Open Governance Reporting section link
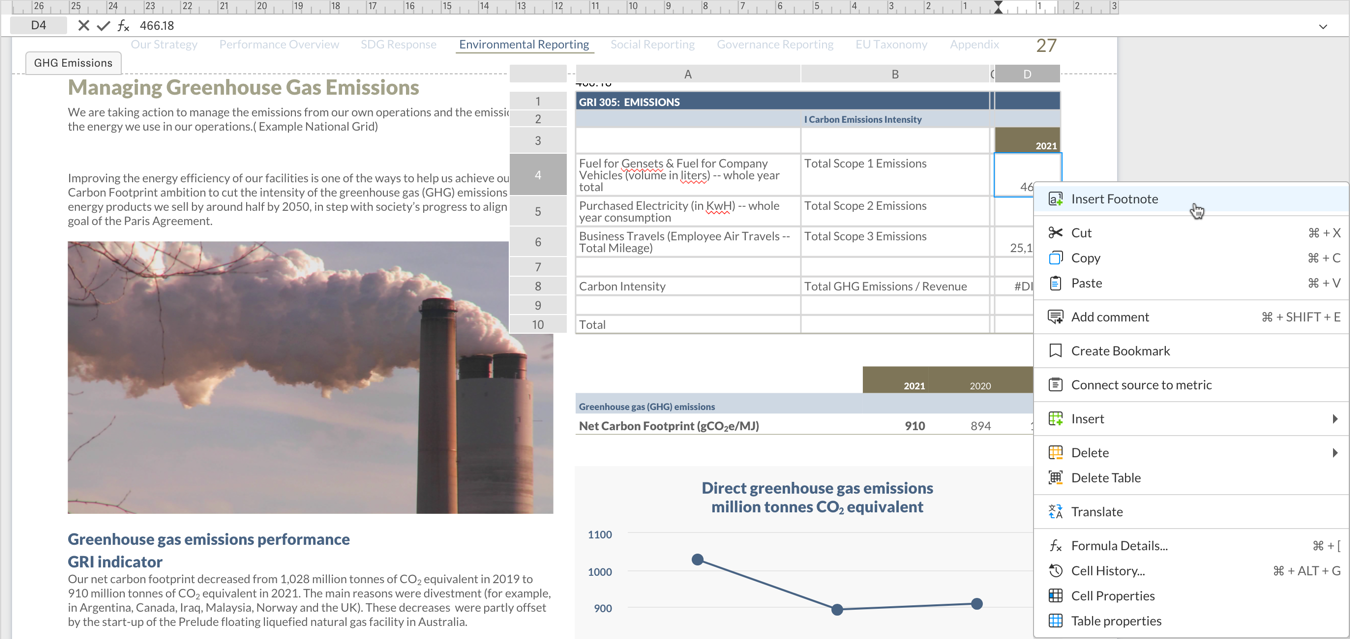This screenshot has width=1350, height=639. coord(775,45)
